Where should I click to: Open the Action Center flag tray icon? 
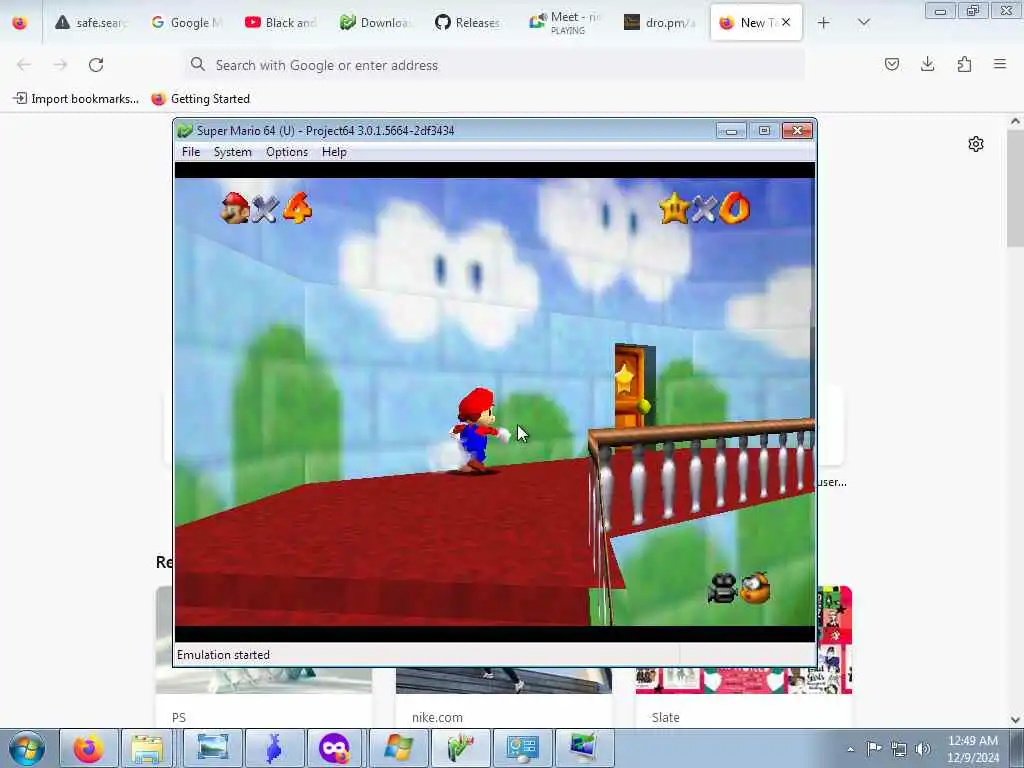(x=874, y=748)
